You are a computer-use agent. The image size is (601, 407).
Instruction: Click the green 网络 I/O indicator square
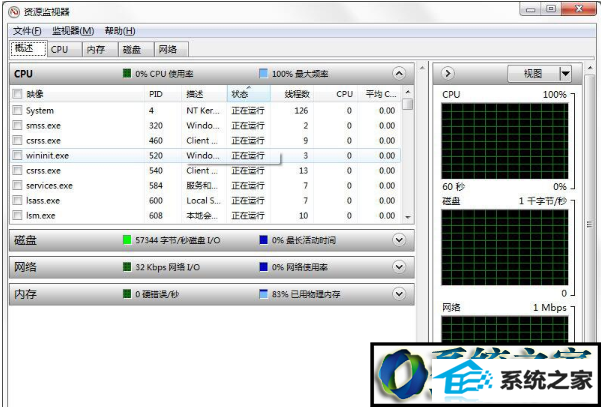(127, 267)
